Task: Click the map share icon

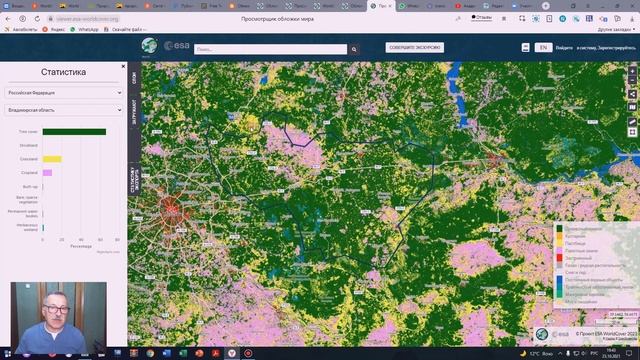Action: (x=632, y=94)
